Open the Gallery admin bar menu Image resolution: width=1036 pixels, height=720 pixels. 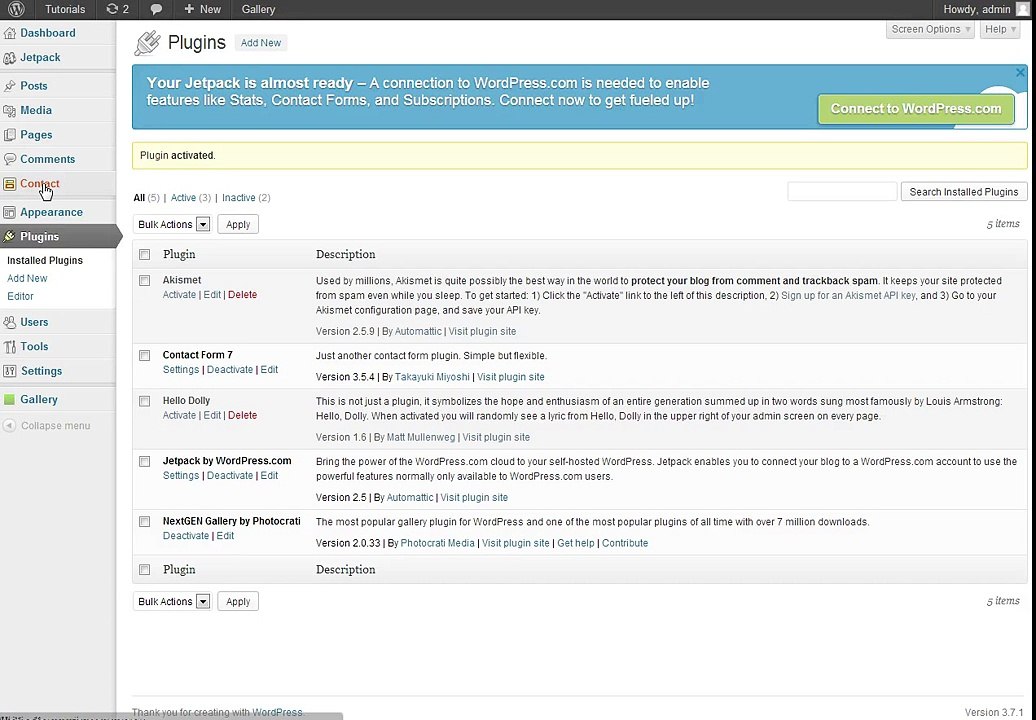click(x=258, y=9)
